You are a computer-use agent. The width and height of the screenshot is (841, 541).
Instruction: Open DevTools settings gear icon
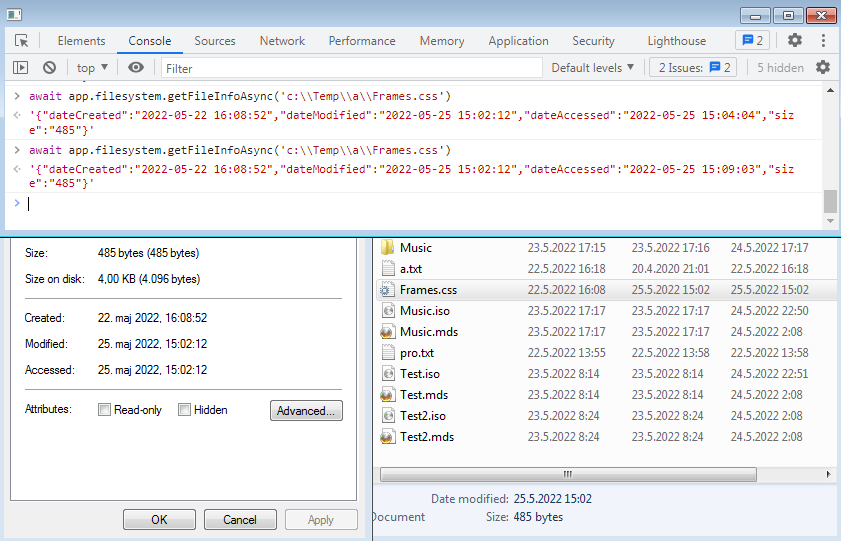[x=794, y=41]
